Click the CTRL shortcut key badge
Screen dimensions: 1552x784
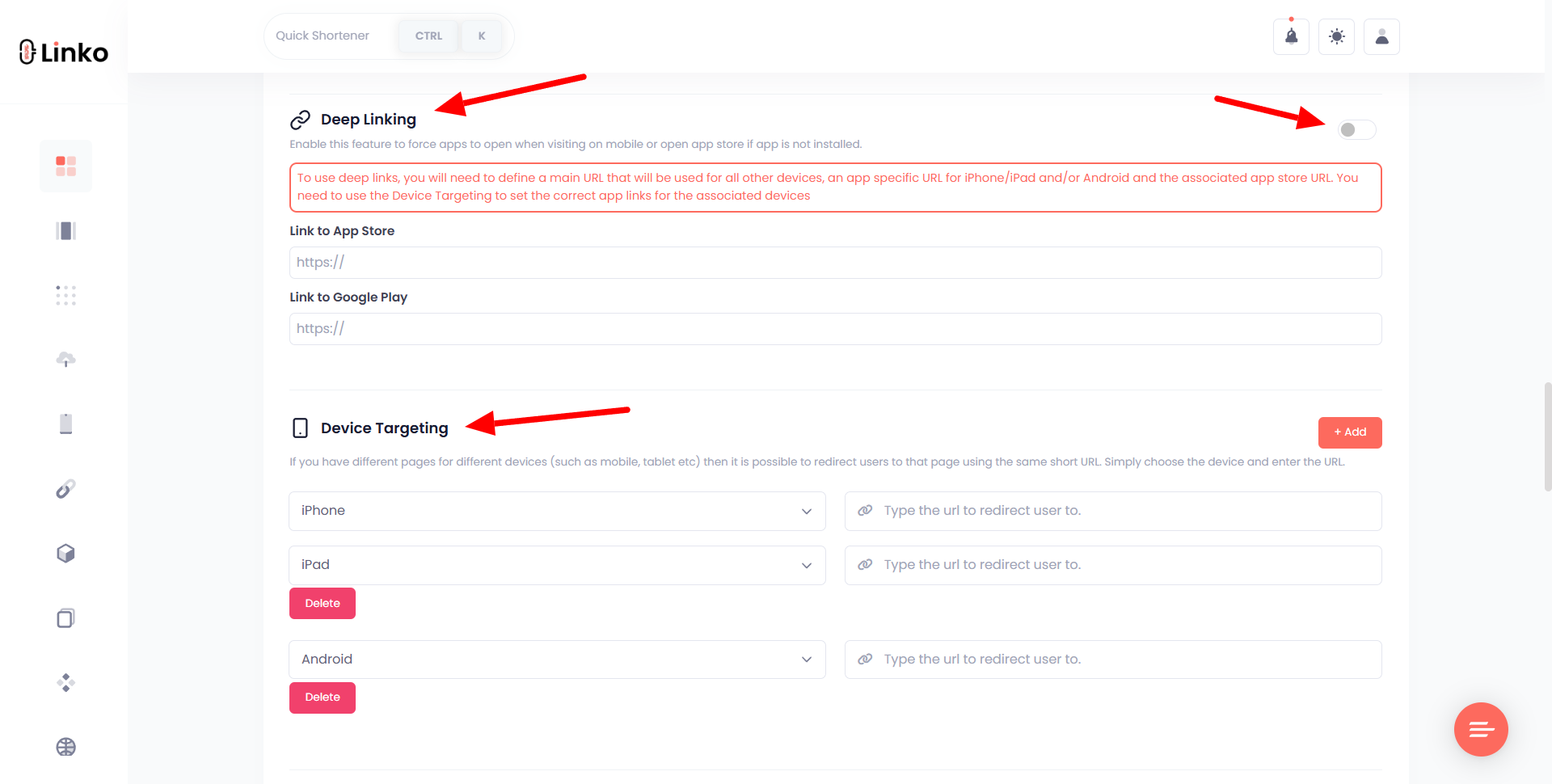tap(428, 36)
